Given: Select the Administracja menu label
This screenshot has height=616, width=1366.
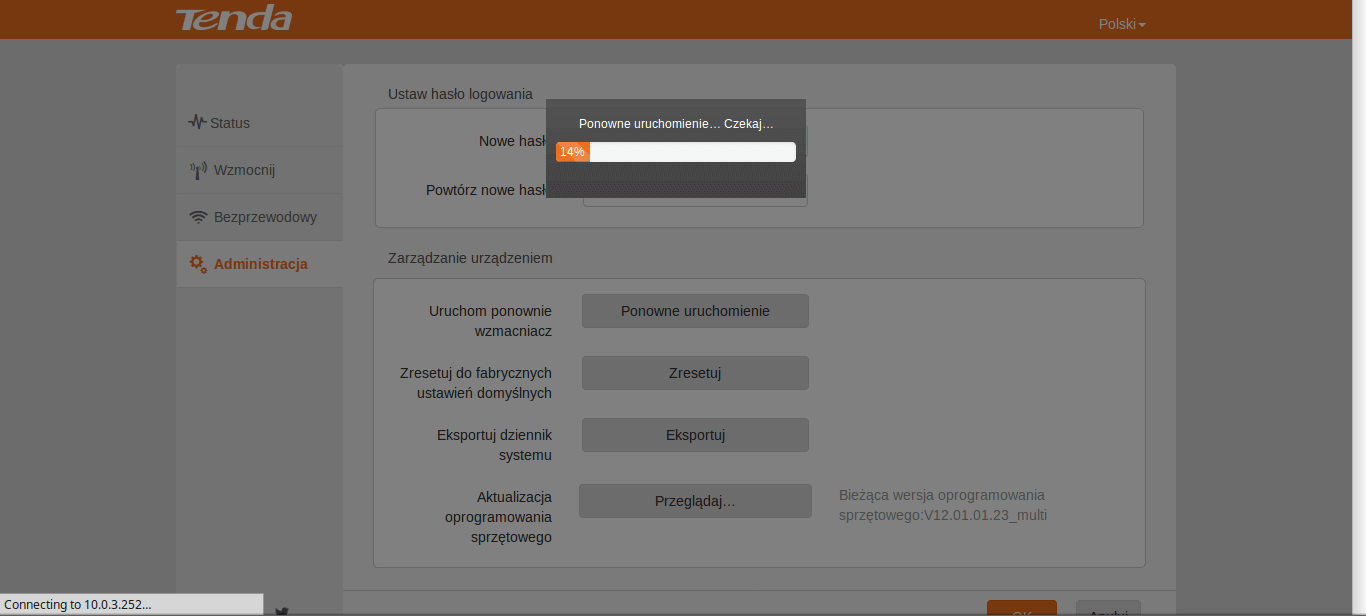Looking at the screenshot, I should pyautogui.click(x=261, y=264).
